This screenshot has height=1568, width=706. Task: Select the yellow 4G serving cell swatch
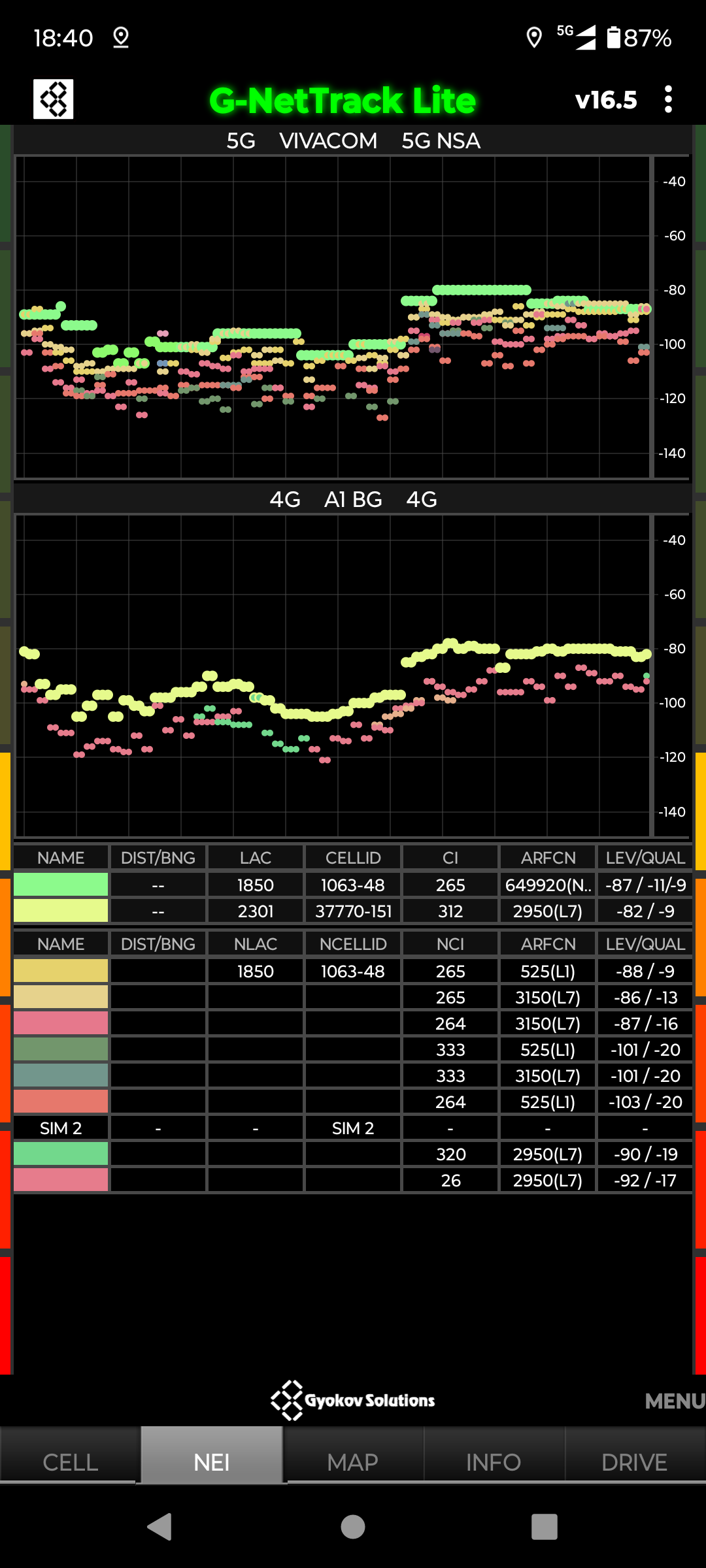tap(61, 911)
